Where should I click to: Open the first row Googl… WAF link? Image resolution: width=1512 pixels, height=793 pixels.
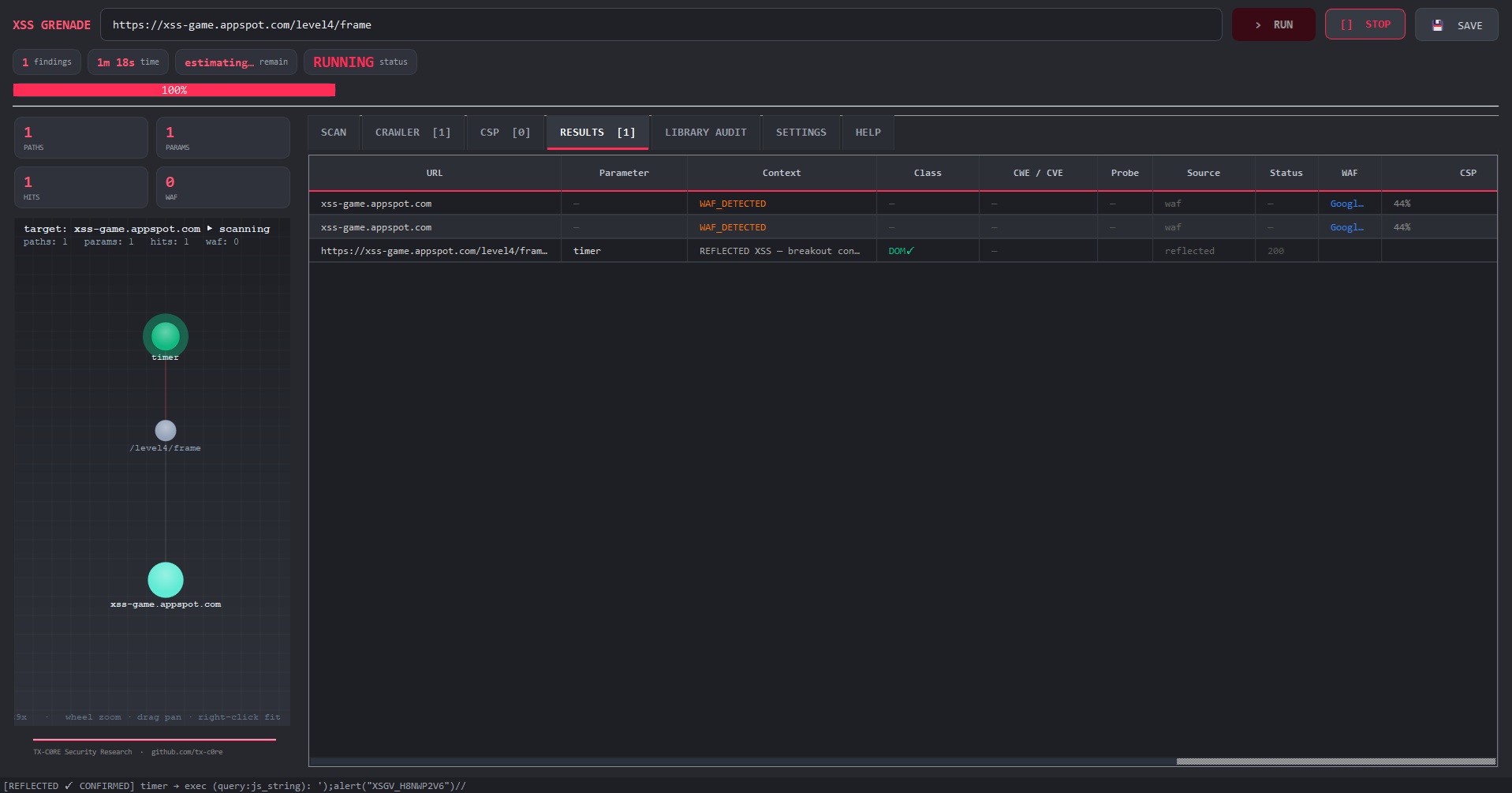[x=1346, y=204]
